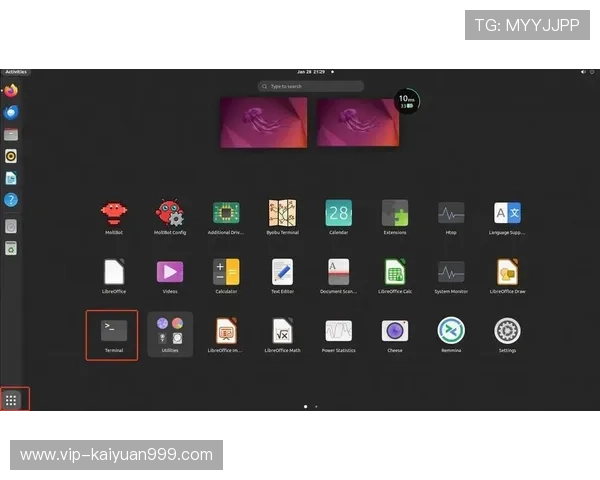Open the Settings app
Image resolution: width=600 pixels, height=480 pixels.
[x=507, y=335]
